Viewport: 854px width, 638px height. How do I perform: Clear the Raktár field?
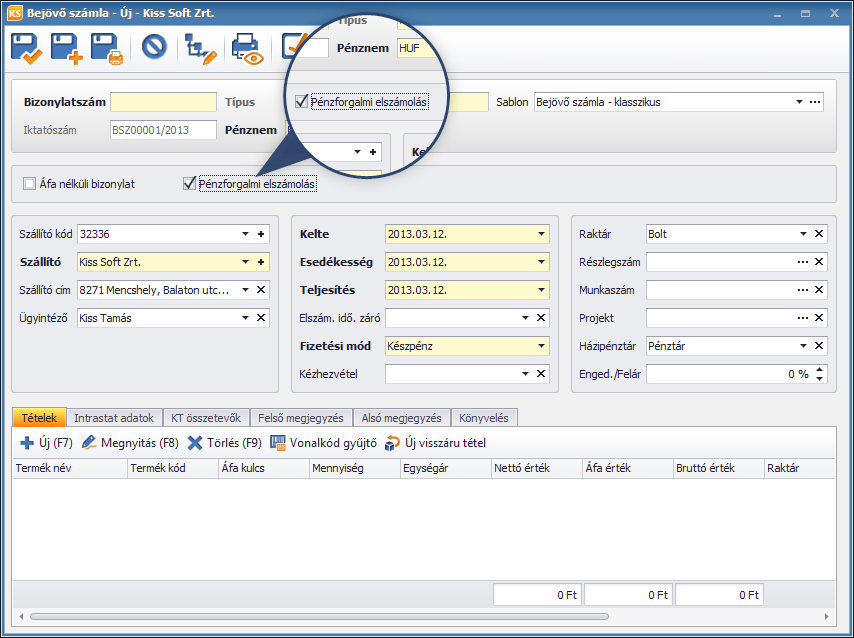pyautogui.click(x=819, y=234)
